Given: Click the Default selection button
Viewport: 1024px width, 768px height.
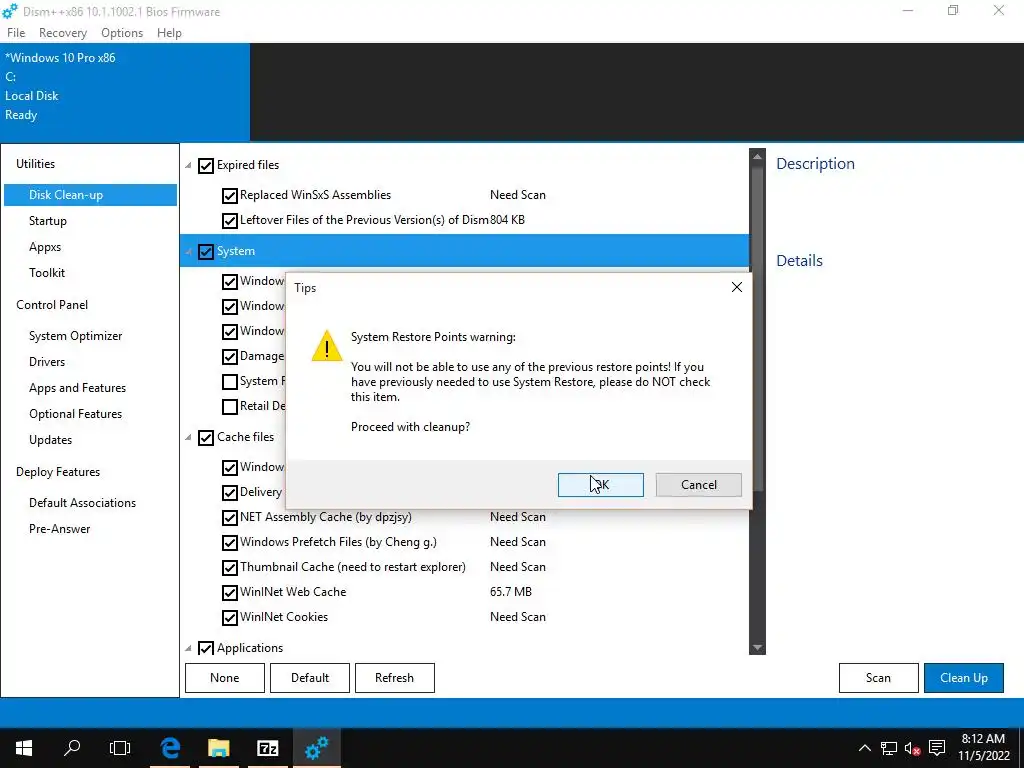Looking at the screenshot, I should tap(310, 678).
